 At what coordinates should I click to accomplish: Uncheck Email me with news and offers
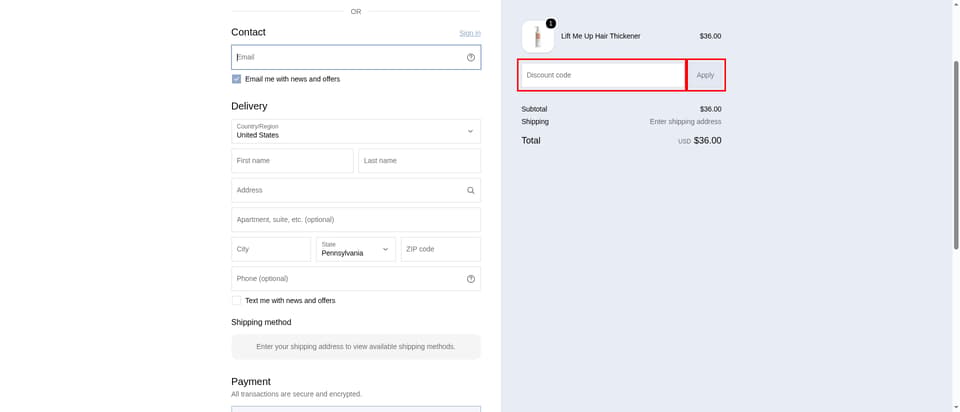(x=236, y=79)
